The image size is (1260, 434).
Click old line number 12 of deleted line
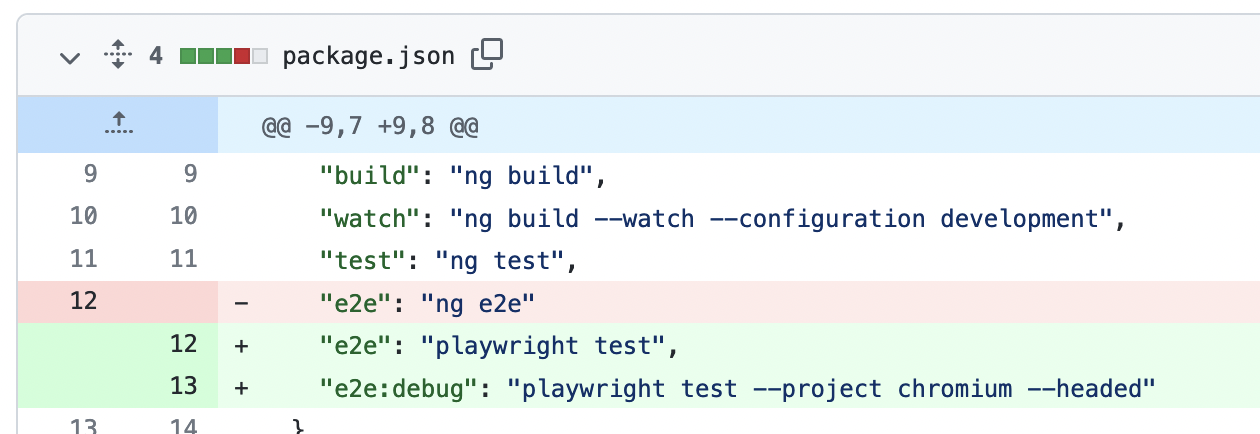click(84, 299)
